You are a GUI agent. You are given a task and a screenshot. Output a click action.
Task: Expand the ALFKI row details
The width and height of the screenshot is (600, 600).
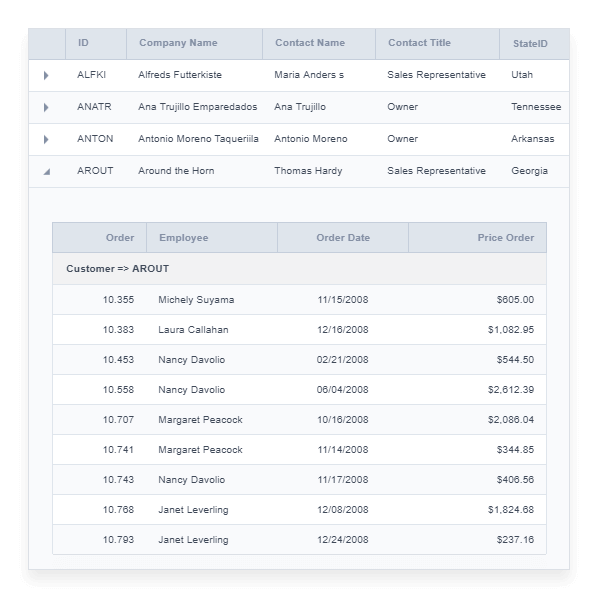click(46, 75)
